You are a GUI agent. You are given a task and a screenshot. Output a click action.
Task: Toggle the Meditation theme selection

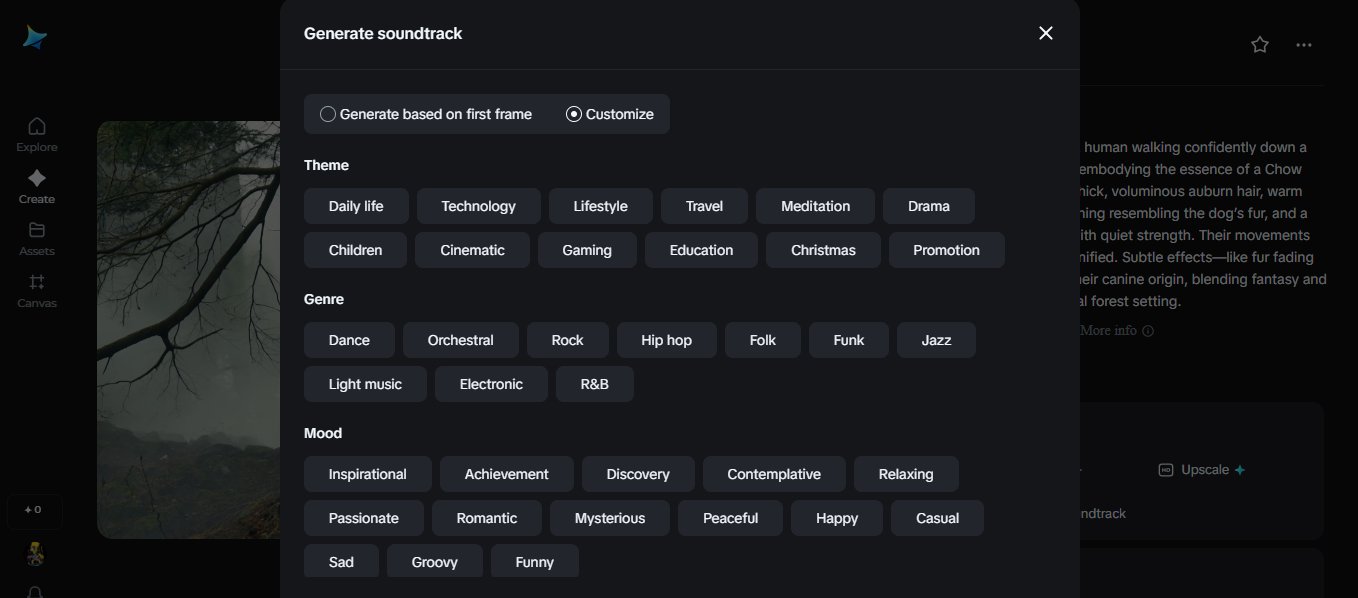point(815,206)
